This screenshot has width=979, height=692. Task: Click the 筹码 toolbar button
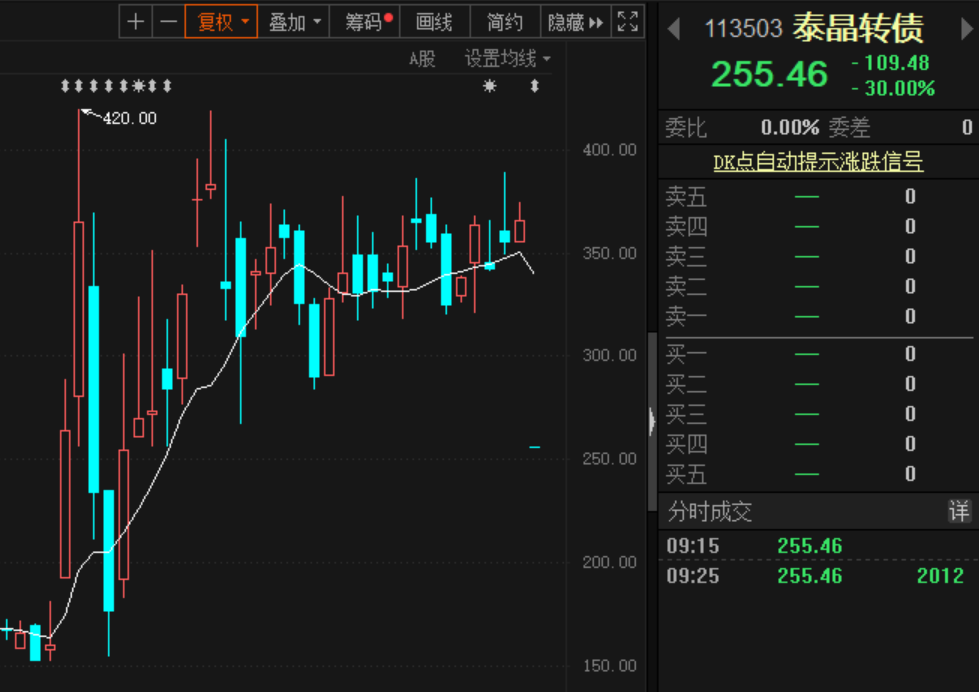click(x=364, y=22)
